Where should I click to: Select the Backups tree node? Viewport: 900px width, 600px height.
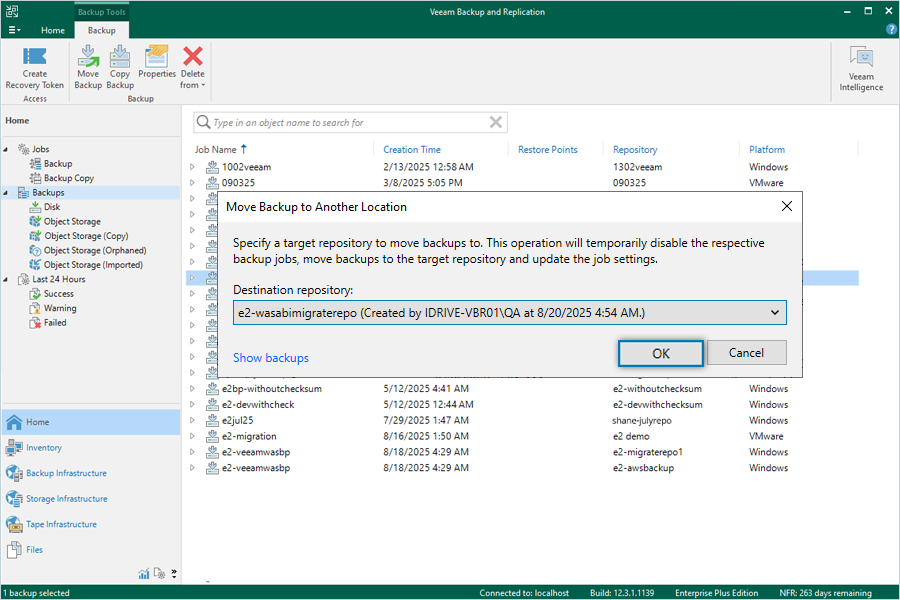(48, 192)
